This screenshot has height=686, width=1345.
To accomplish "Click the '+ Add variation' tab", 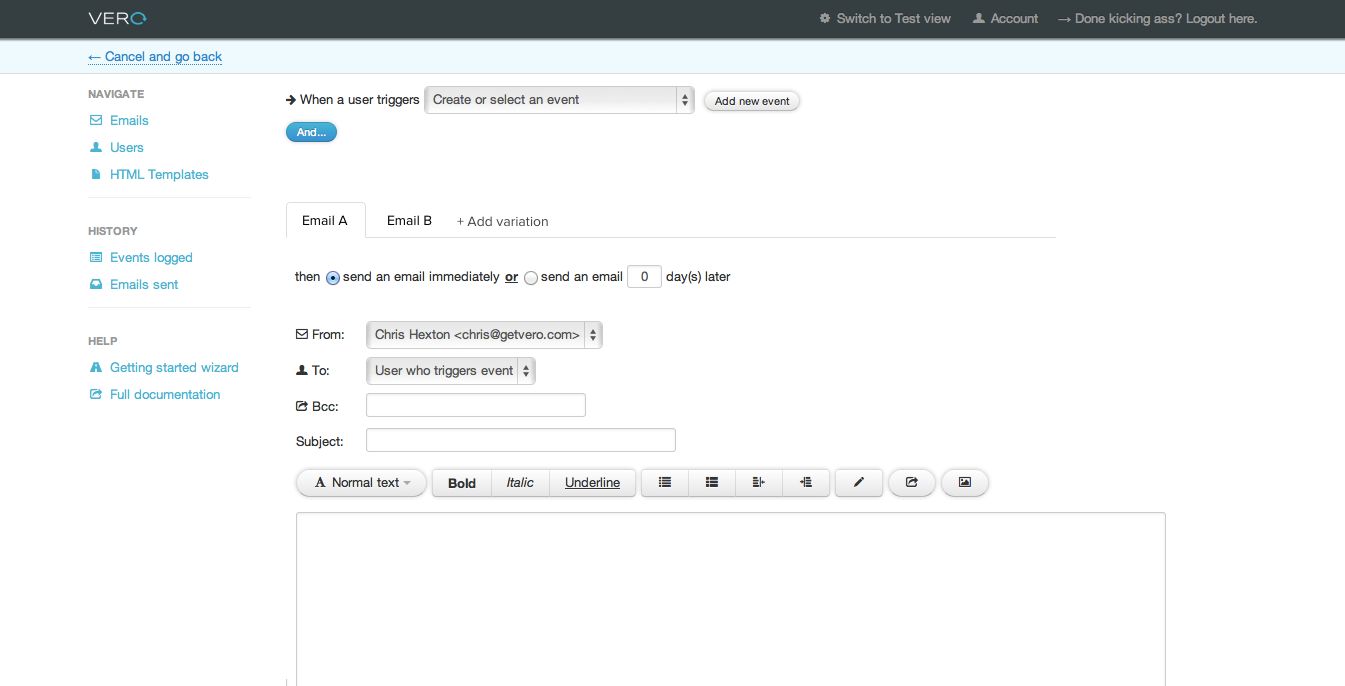I will 502,222.
